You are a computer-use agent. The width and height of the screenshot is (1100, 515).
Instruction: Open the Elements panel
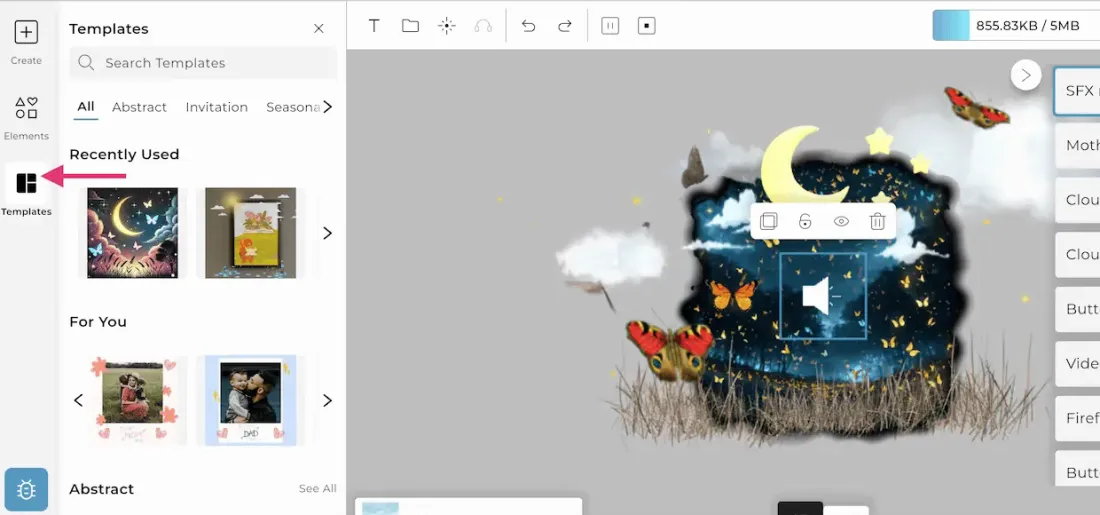(26, 118)
